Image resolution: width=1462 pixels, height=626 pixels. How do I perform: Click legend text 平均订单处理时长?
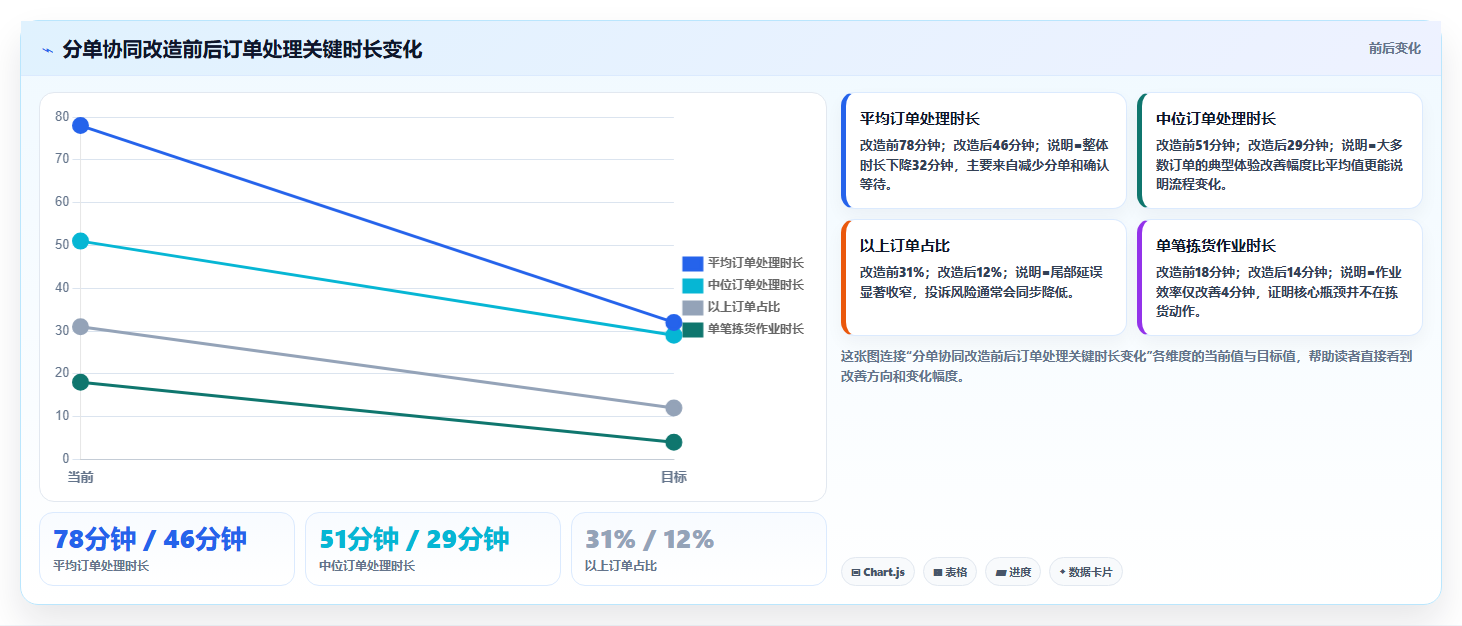(756, 263)
